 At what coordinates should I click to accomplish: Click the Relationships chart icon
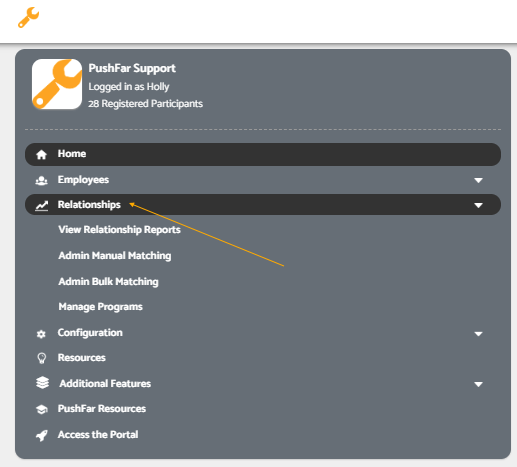[42, 206]
